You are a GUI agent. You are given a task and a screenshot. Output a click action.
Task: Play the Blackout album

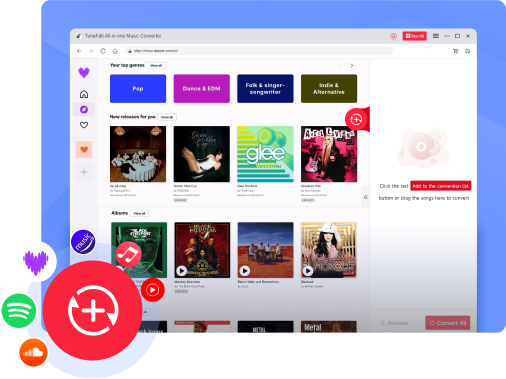coord(308,271)
